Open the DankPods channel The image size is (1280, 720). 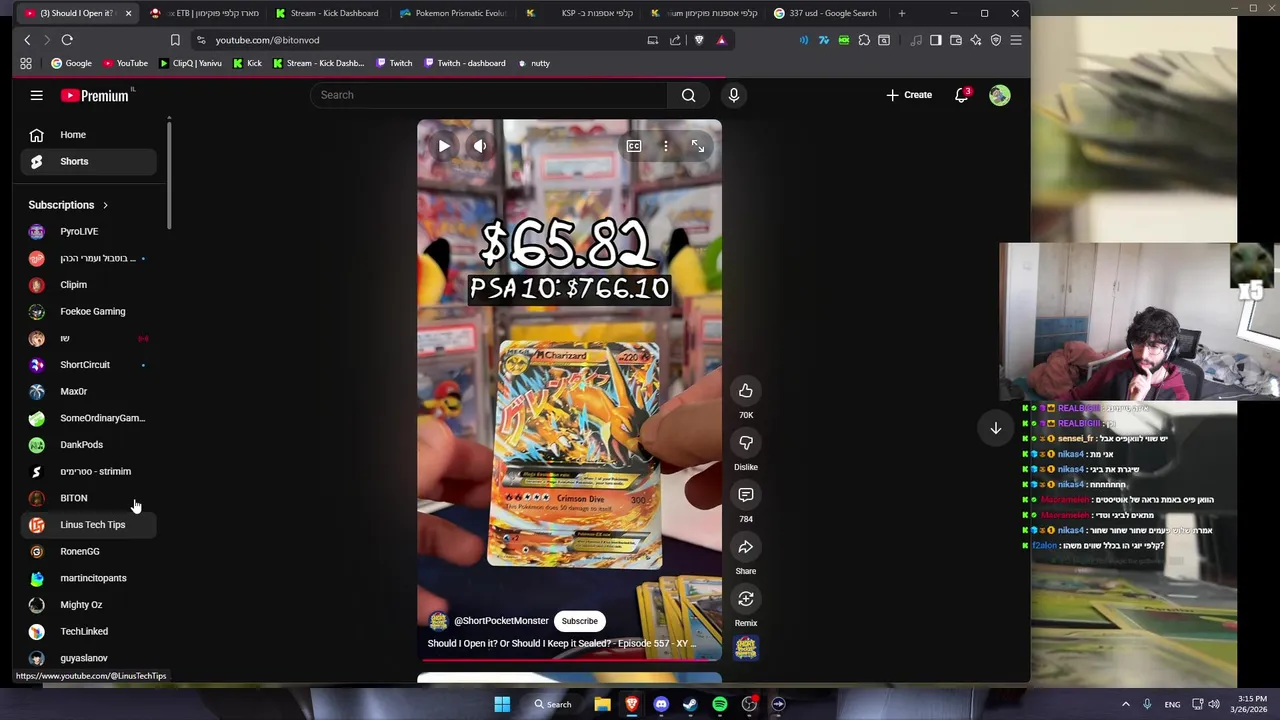point(87,445)
